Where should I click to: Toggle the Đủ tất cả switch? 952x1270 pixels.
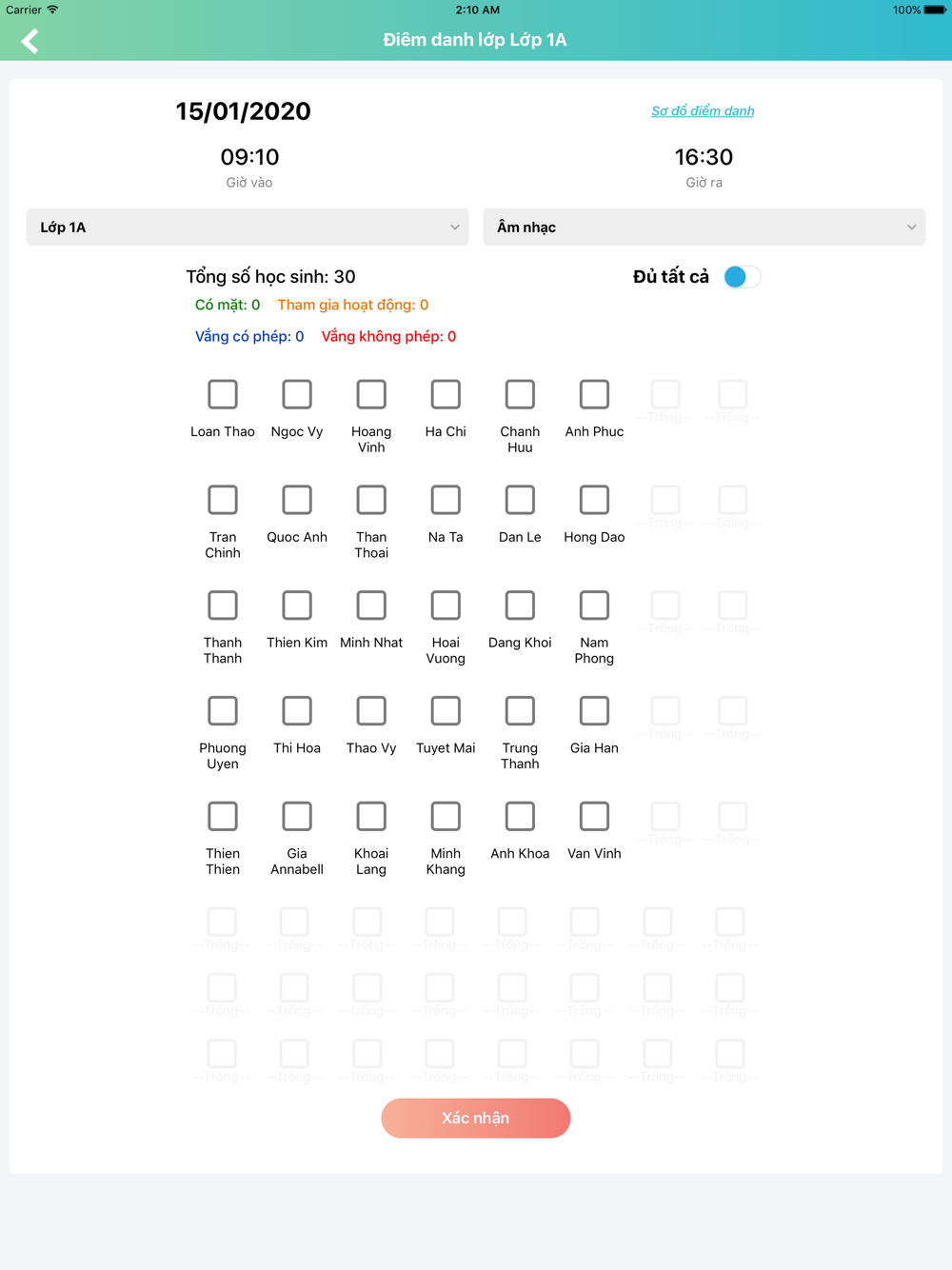tap(742, 277)
